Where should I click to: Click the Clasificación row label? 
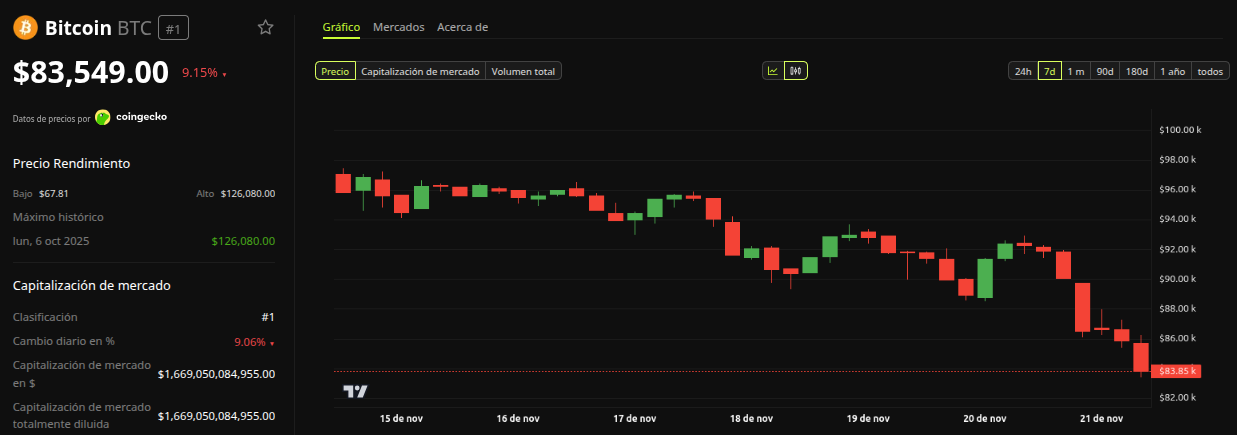45,317
